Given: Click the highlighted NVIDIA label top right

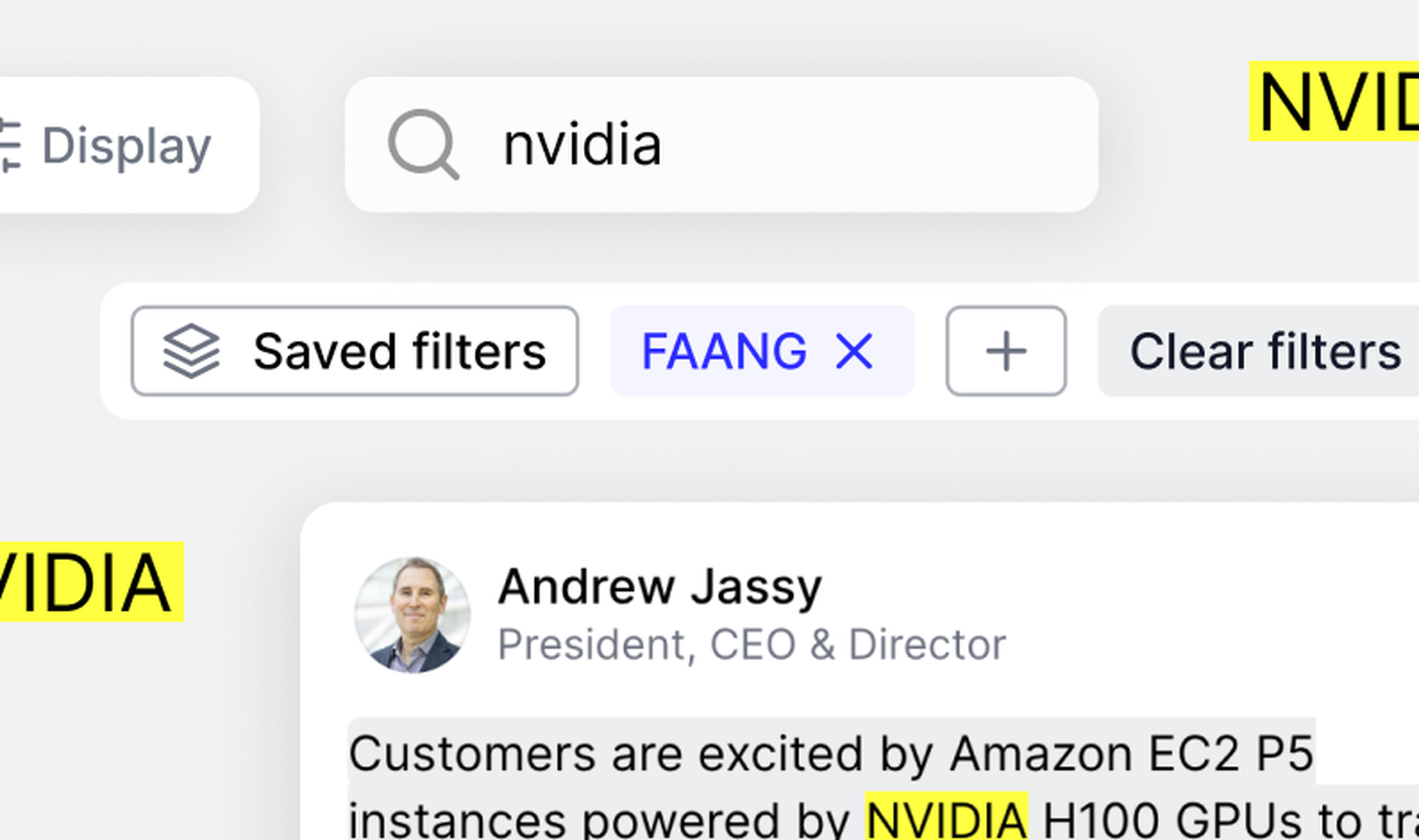Looking at the screenshot, I should [1334, 101].
